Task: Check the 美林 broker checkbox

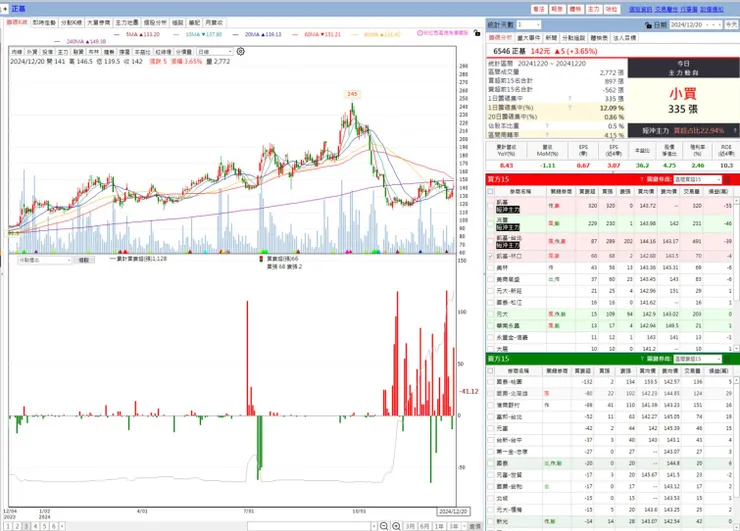Action: [491, 268]
